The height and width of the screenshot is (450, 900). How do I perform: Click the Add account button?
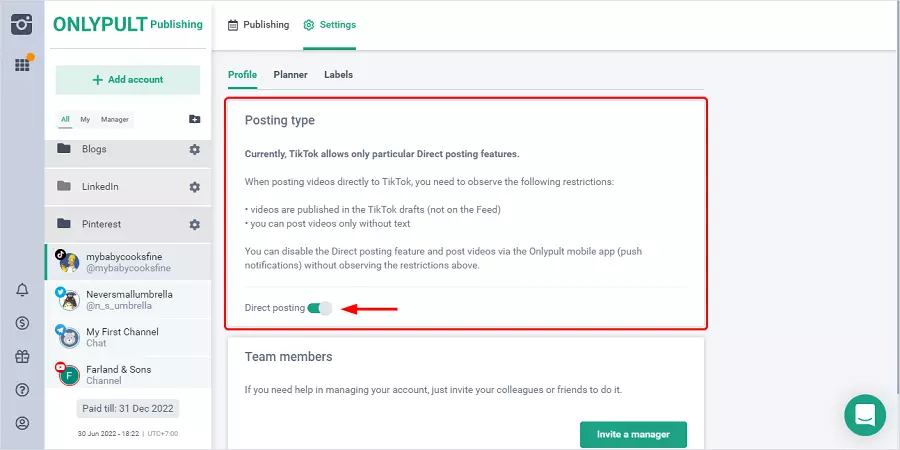tap(128, 80)
